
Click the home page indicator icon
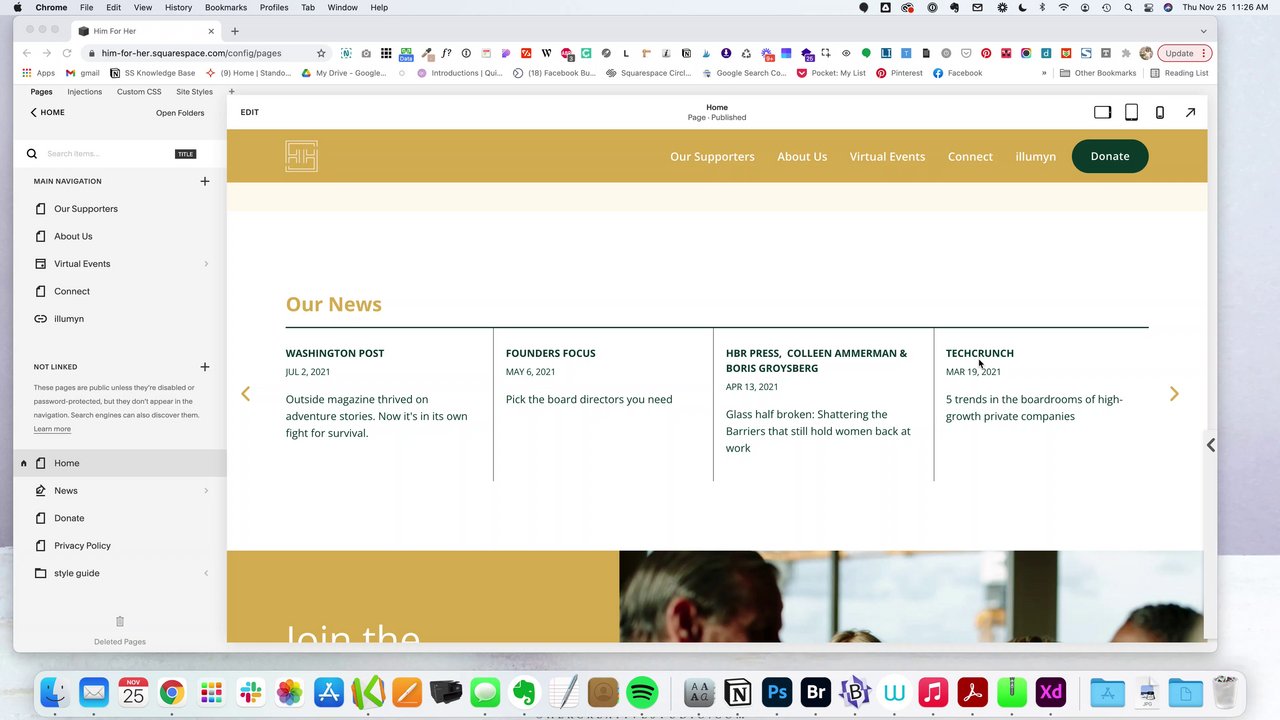23,463
